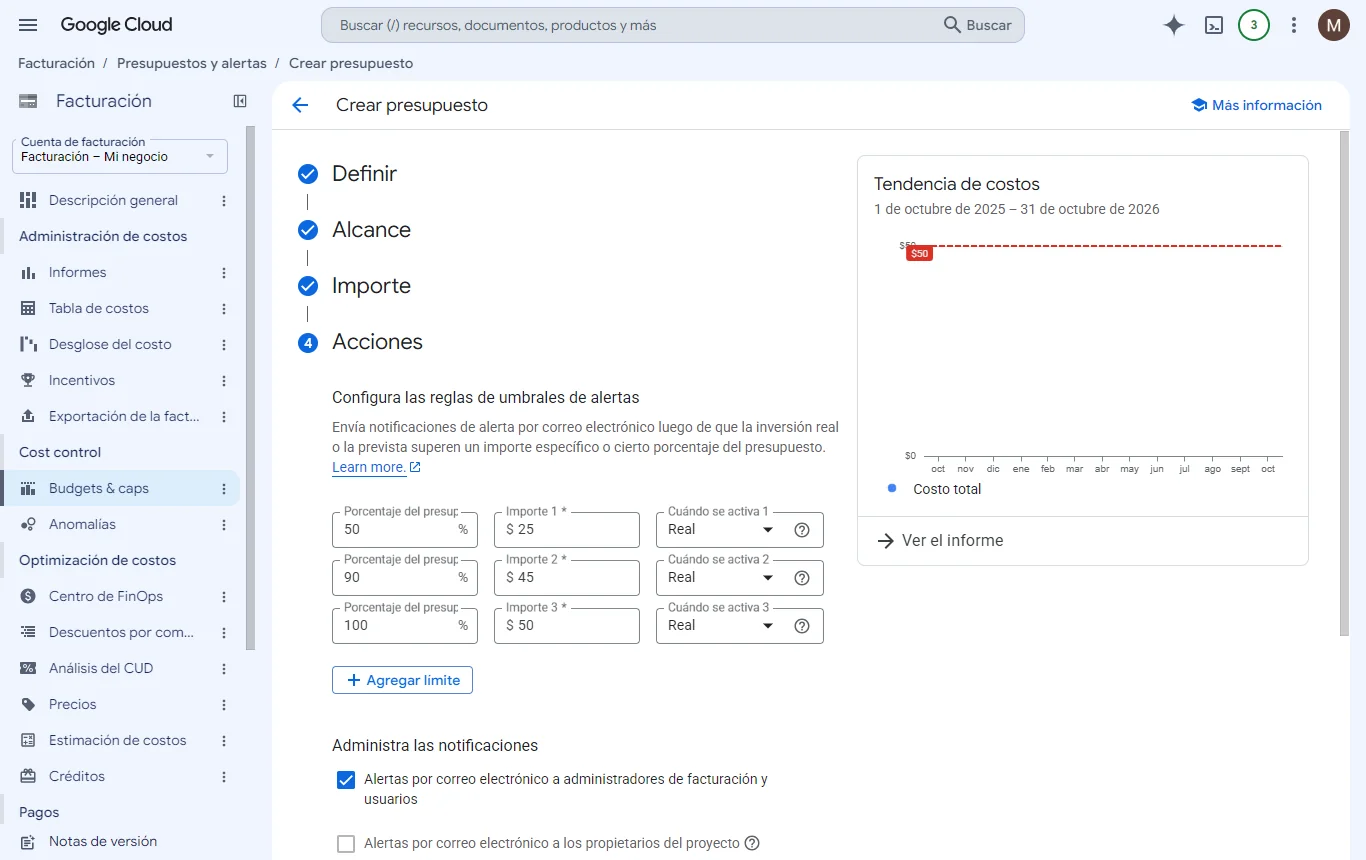Open Cuándo se activa 3 dropdown
This screenshot has height=860, width=1366.
pos(722,626)
